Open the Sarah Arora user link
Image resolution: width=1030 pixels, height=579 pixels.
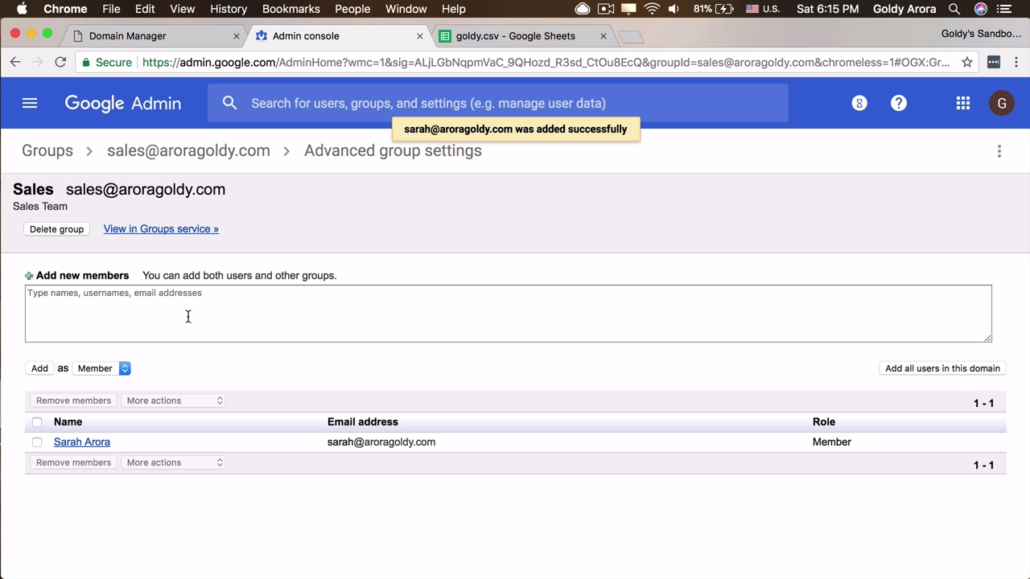pyautogui.click(x=82, y=442)
